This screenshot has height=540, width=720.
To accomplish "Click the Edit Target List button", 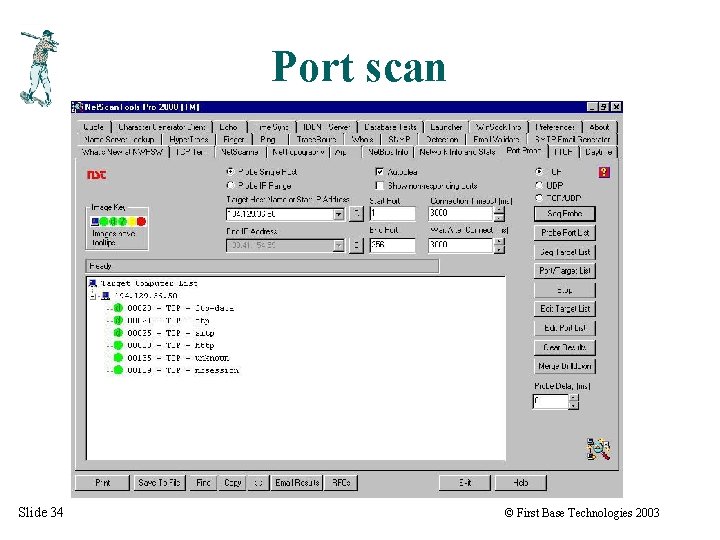I will point(565,309).
